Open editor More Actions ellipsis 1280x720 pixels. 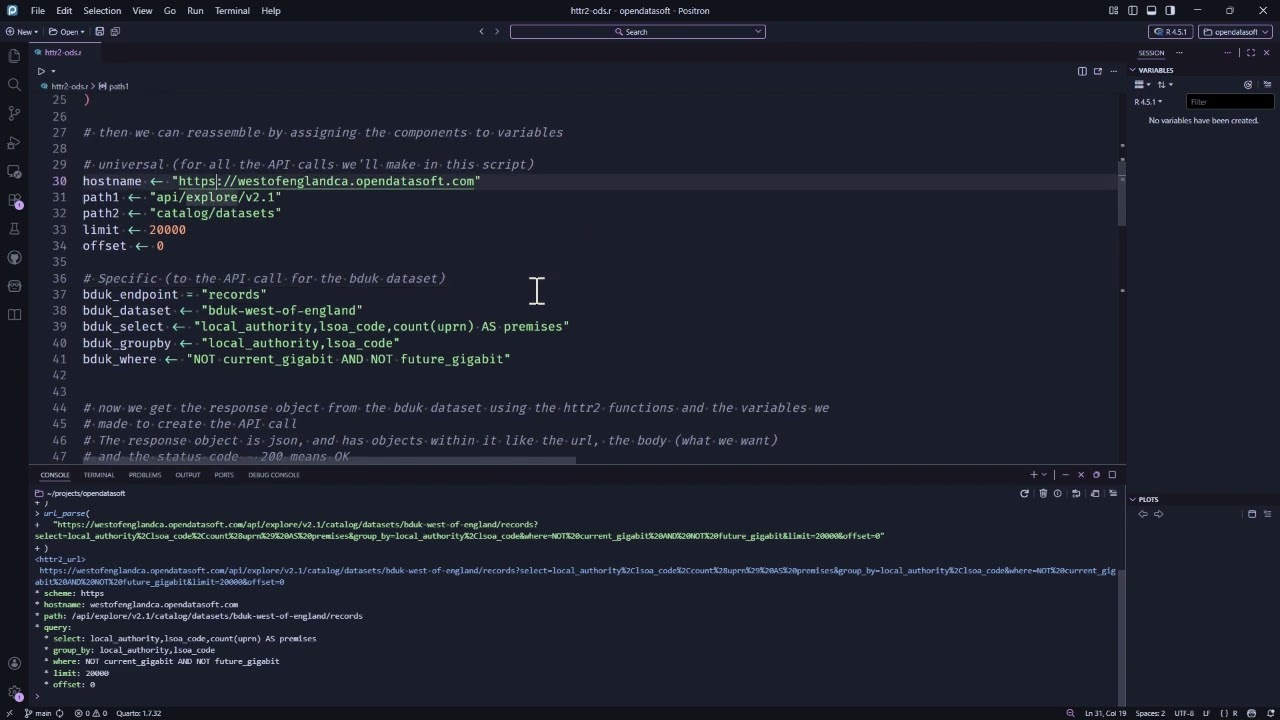tap(1113, 71)
